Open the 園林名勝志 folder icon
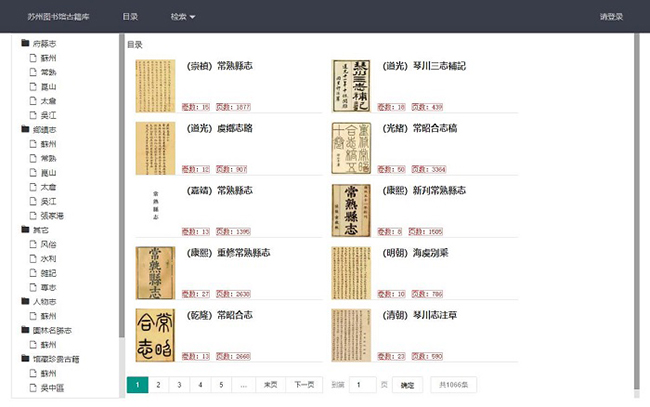Viewport: 650px width, 407px height. click(25, 329)
